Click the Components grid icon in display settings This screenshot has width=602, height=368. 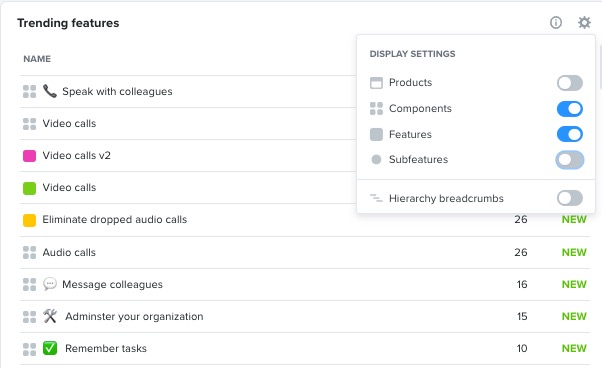click(x=376, y=109)
